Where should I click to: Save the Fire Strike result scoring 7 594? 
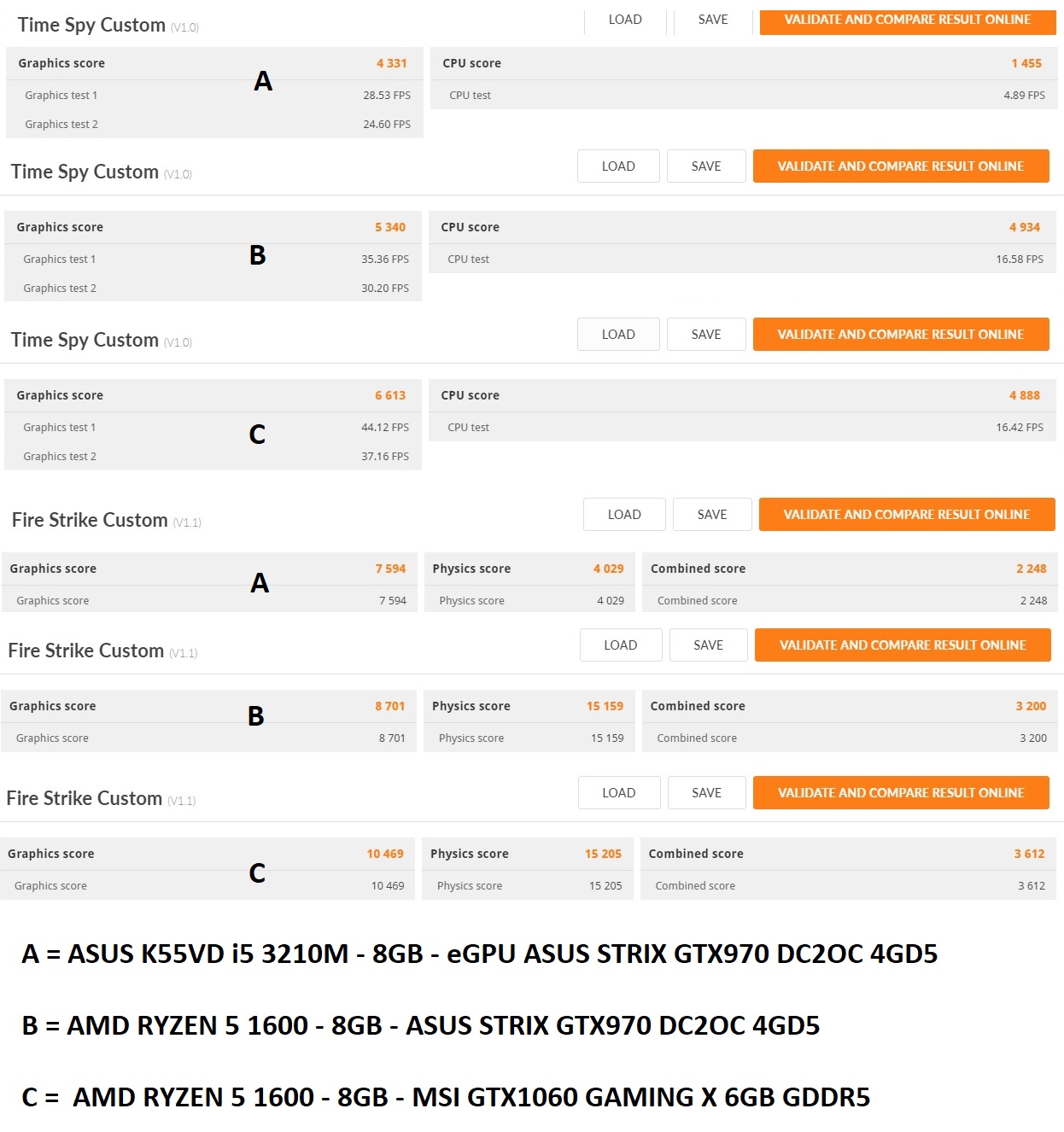click(712, 515)
